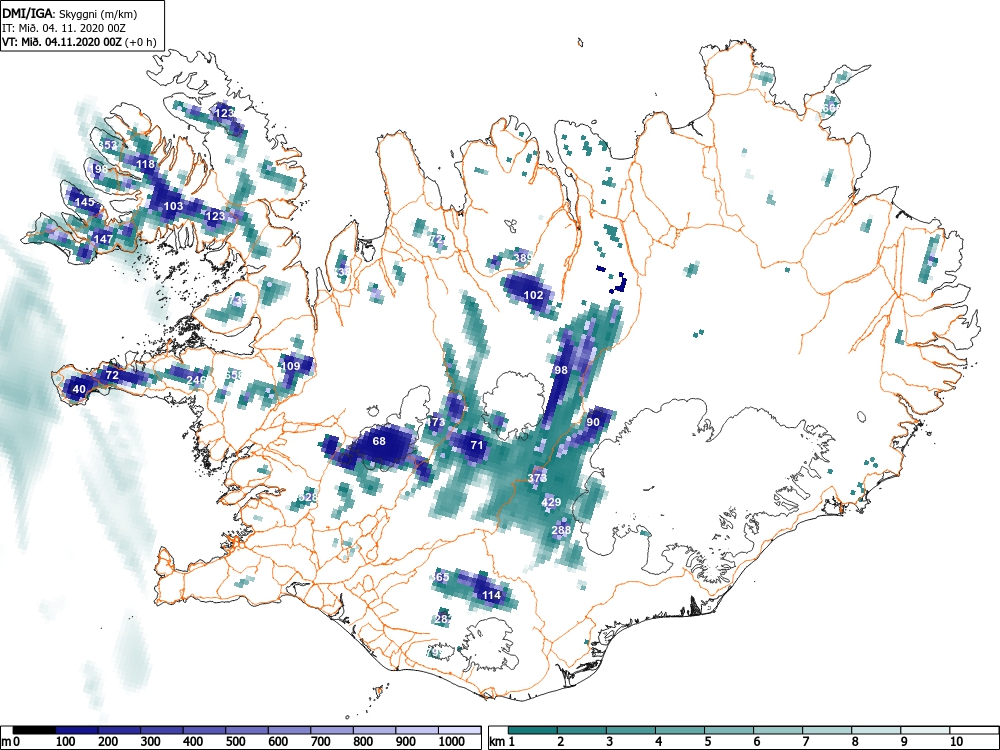Image resolution: width=1000 pixels, height=750 pixels.
Task: Click the 'm 0' label on the metre legend
Action: 11,742
